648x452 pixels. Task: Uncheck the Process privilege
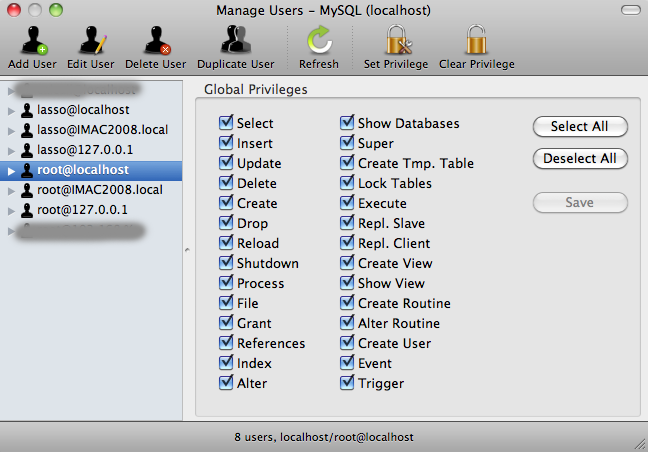point(226,283)
